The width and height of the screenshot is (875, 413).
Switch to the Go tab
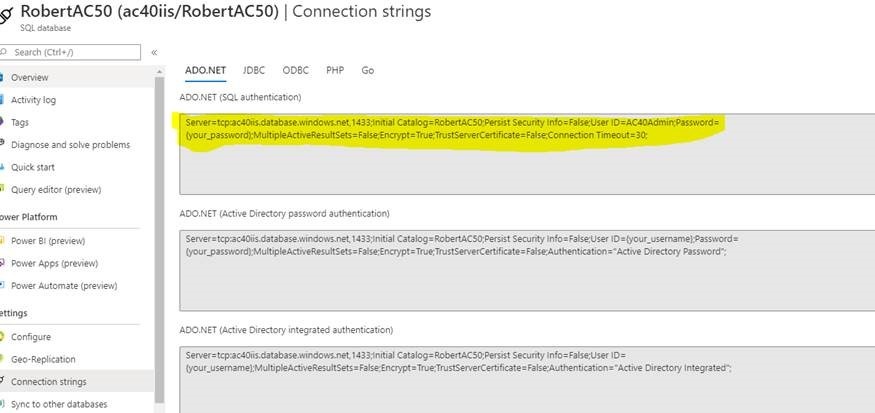click(x=368, y=71)
